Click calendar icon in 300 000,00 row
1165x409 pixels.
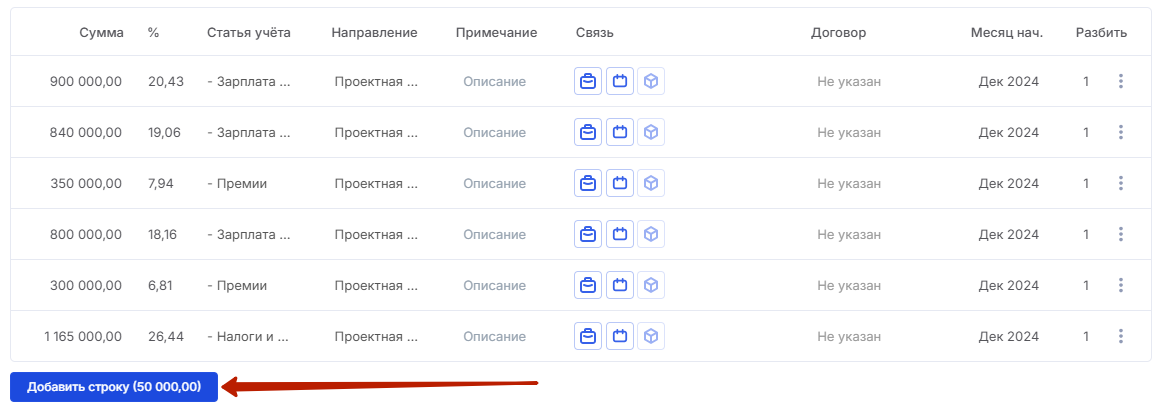coord(620,285)
